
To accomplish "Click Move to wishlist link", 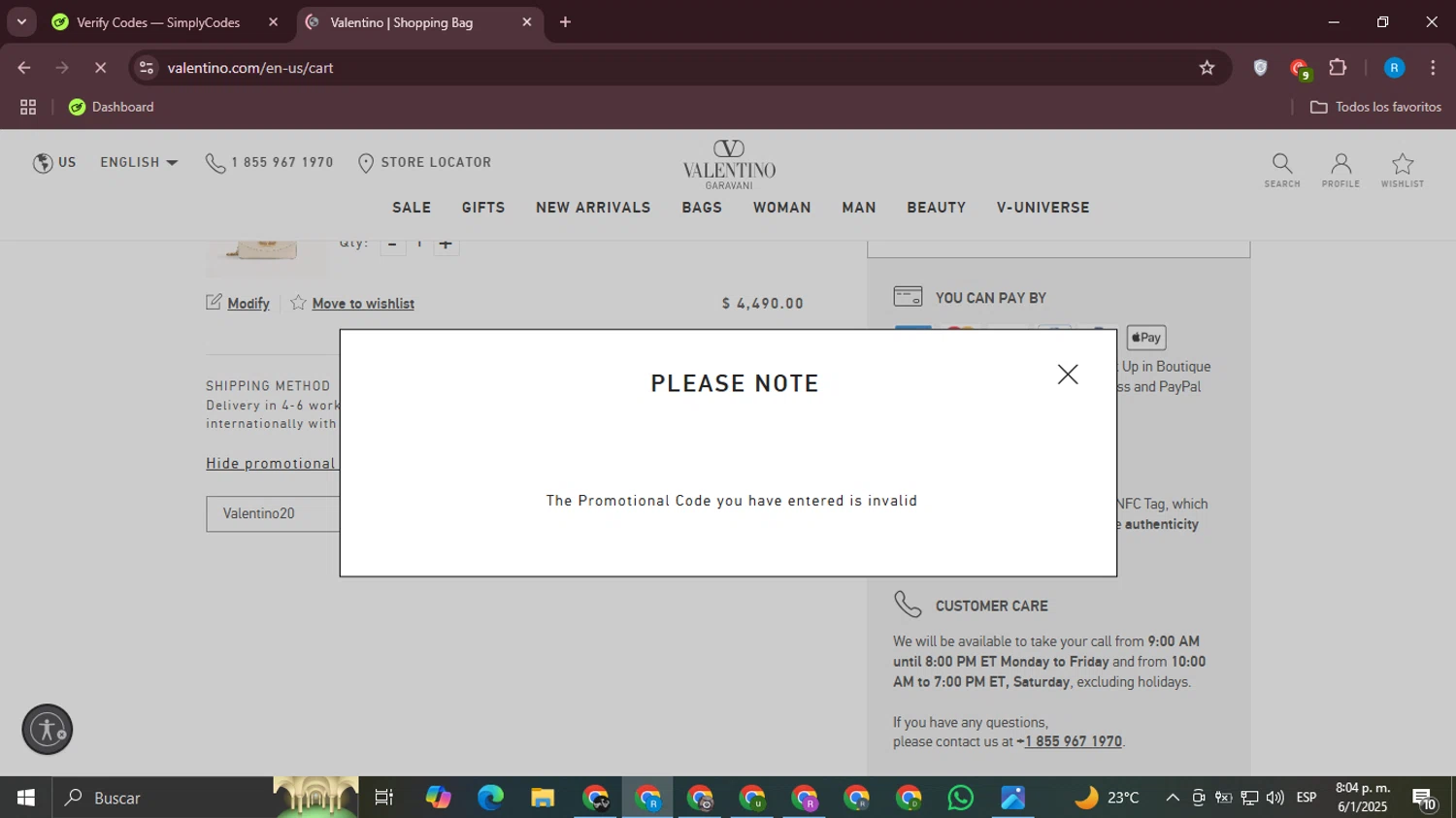I will coord(352,304).
